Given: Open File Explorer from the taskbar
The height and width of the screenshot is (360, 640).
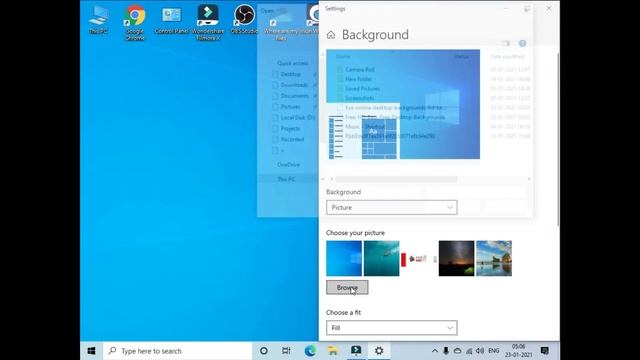Looking at the screenshot, I should tap(333, 351).
